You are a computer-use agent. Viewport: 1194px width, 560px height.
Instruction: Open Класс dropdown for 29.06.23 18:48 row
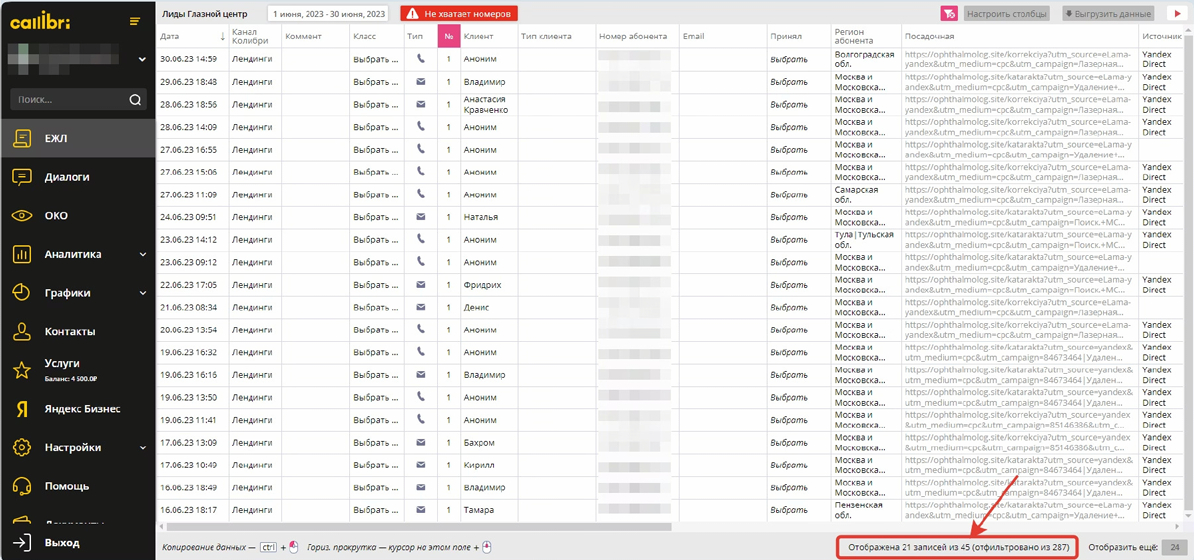click(x=376, y=82)
